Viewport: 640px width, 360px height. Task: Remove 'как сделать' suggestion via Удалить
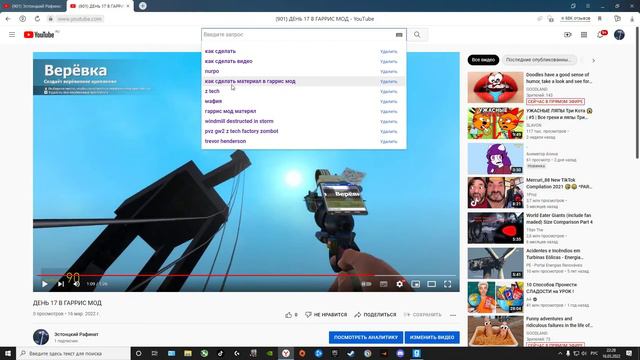pos(389,51)
